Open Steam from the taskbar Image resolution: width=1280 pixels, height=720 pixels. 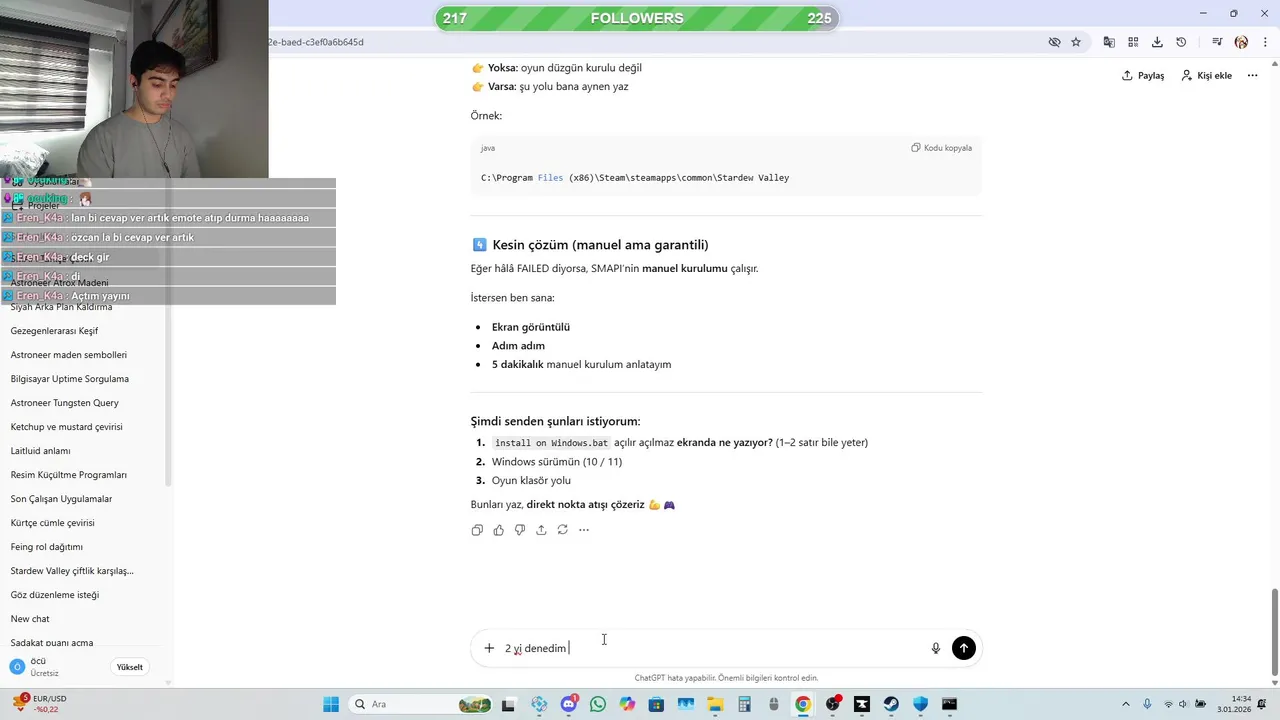pyautogui.click(x=891, y=704)
